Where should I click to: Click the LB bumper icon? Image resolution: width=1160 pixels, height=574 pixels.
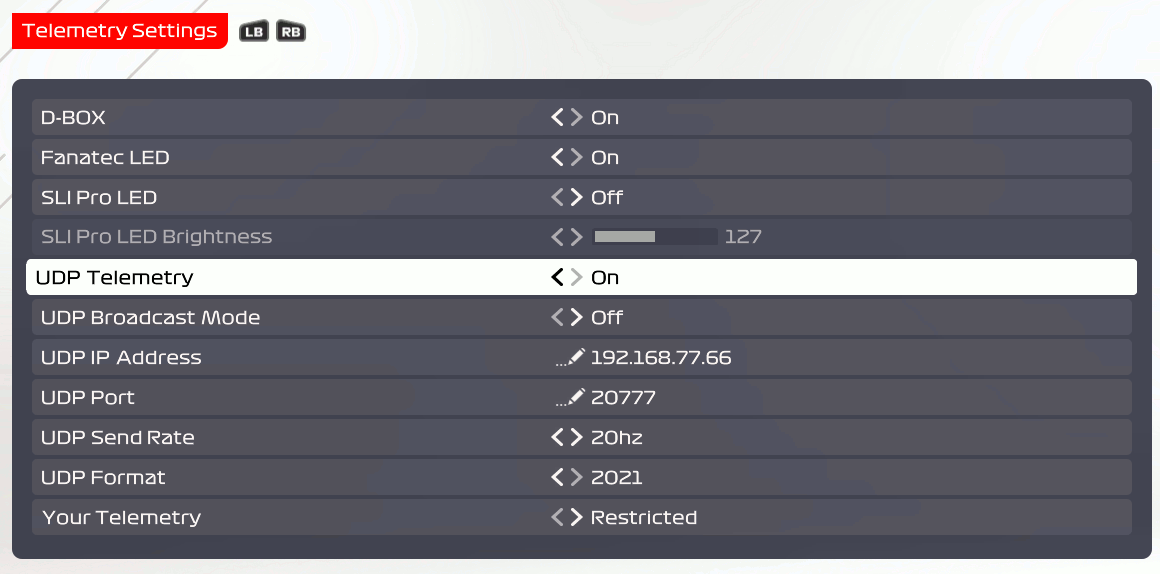(x=254, y=31)
